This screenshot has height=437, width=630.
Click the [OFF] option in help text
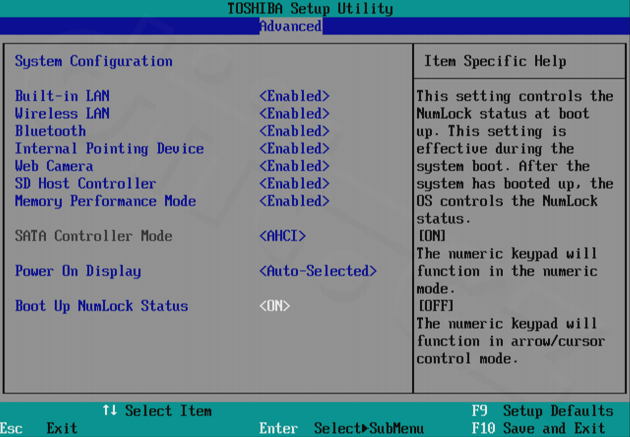click(436, 306)
